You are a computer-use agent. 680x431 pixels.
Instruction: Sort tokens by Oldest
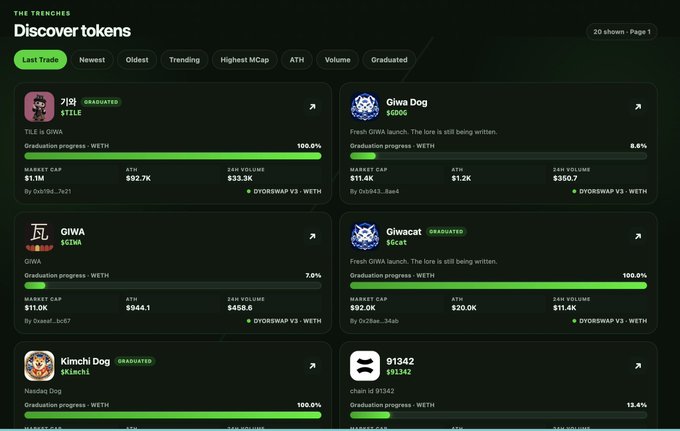click(137, 60)
